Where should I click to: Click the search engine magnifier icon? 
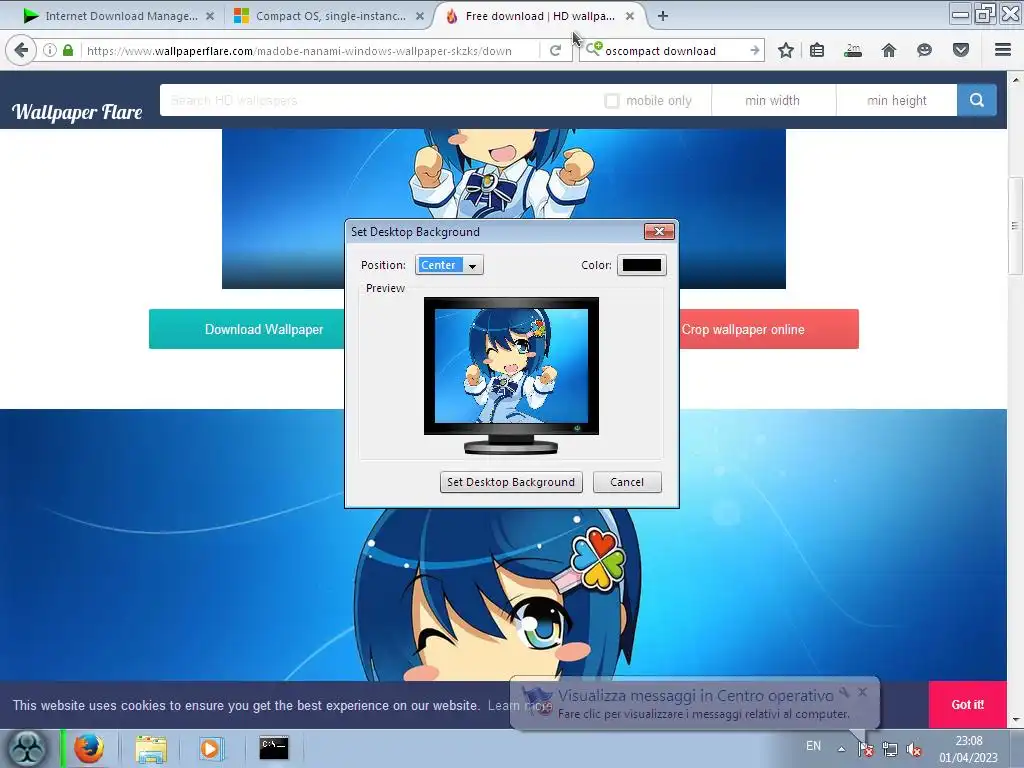click(593, 50)
